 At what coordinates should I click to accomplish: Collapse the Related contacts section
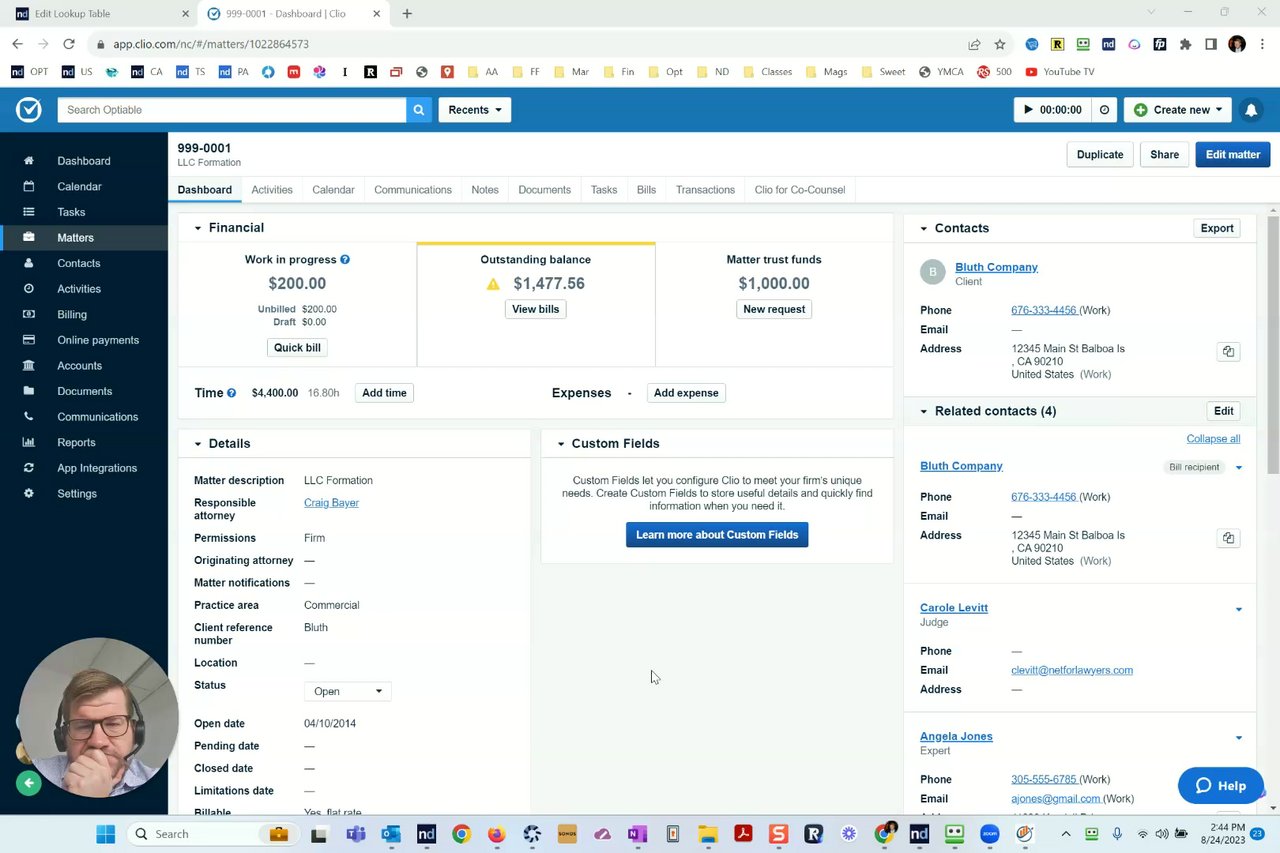[x=924, y=411]
